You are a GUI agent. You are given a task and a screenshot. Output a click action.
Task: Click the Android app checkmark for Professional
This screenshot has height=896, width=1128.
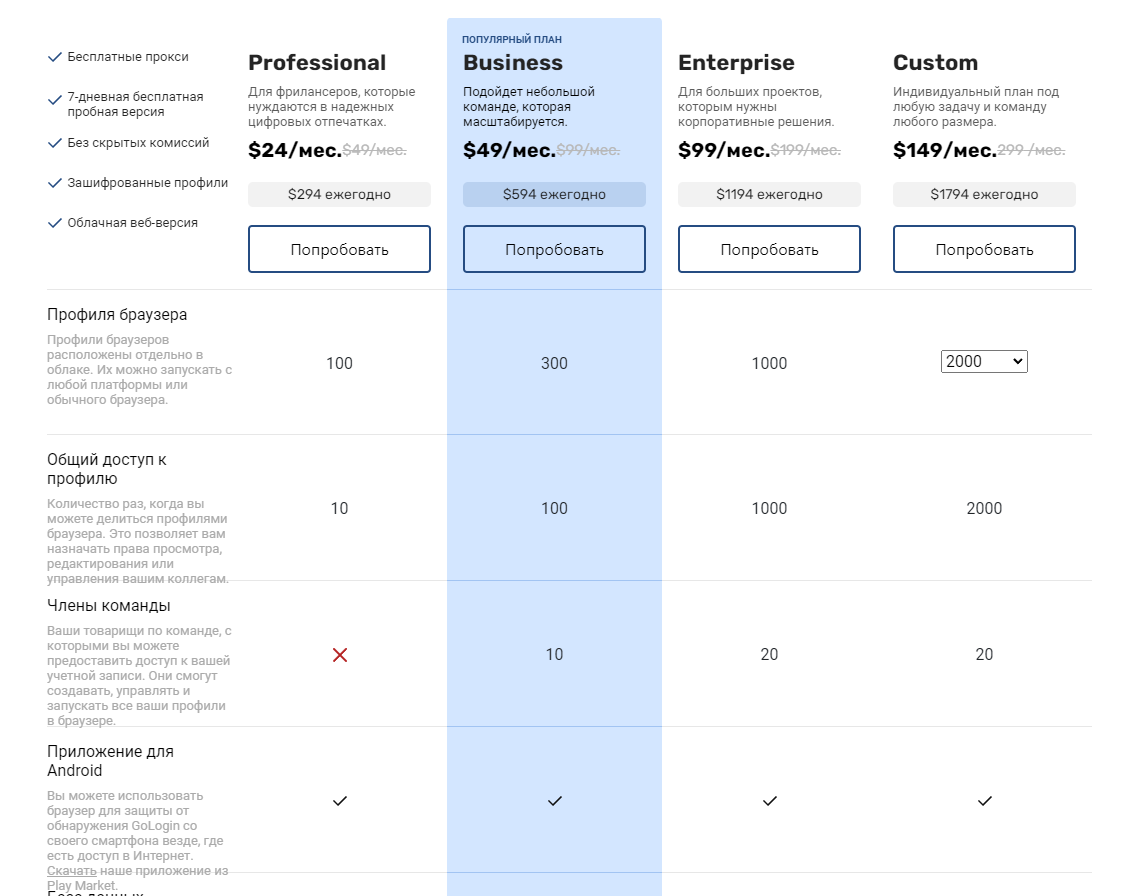tap(340, 800)
